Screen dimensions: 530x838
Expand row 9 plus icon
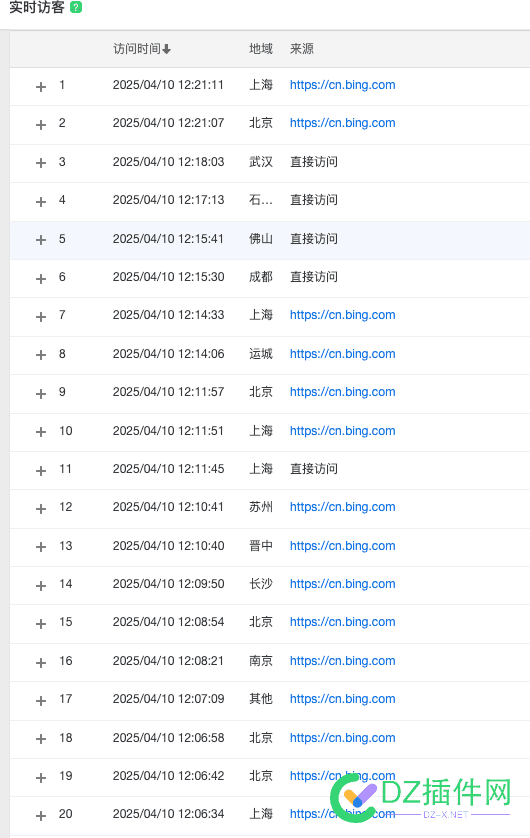point(41,393)
